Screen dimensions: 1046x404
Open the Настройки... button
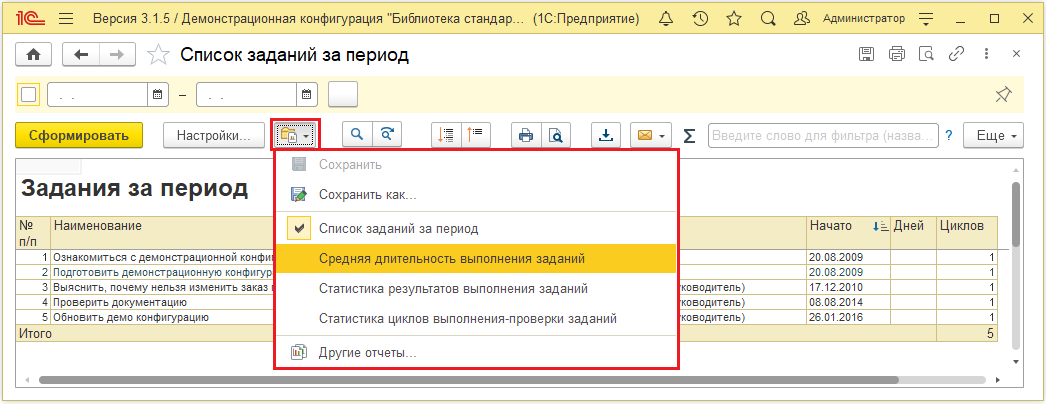pyautogui.click(x=213, y=135)
